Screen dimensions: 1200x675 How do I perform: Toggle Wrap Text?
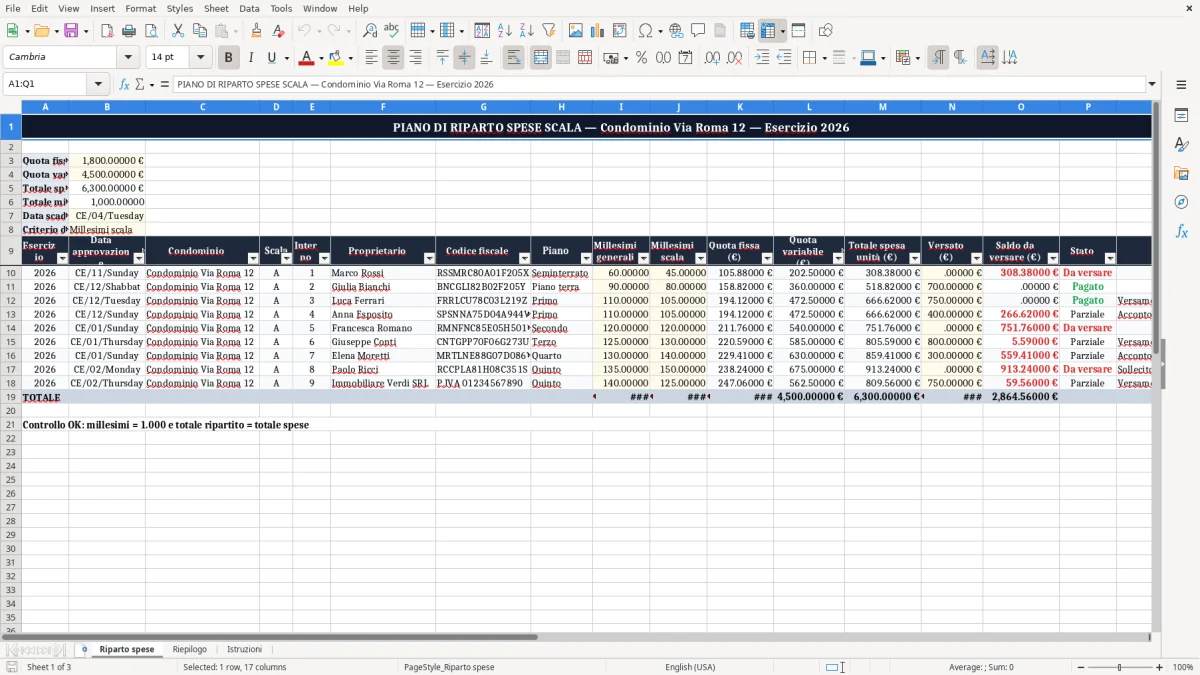tap(514, 58)
